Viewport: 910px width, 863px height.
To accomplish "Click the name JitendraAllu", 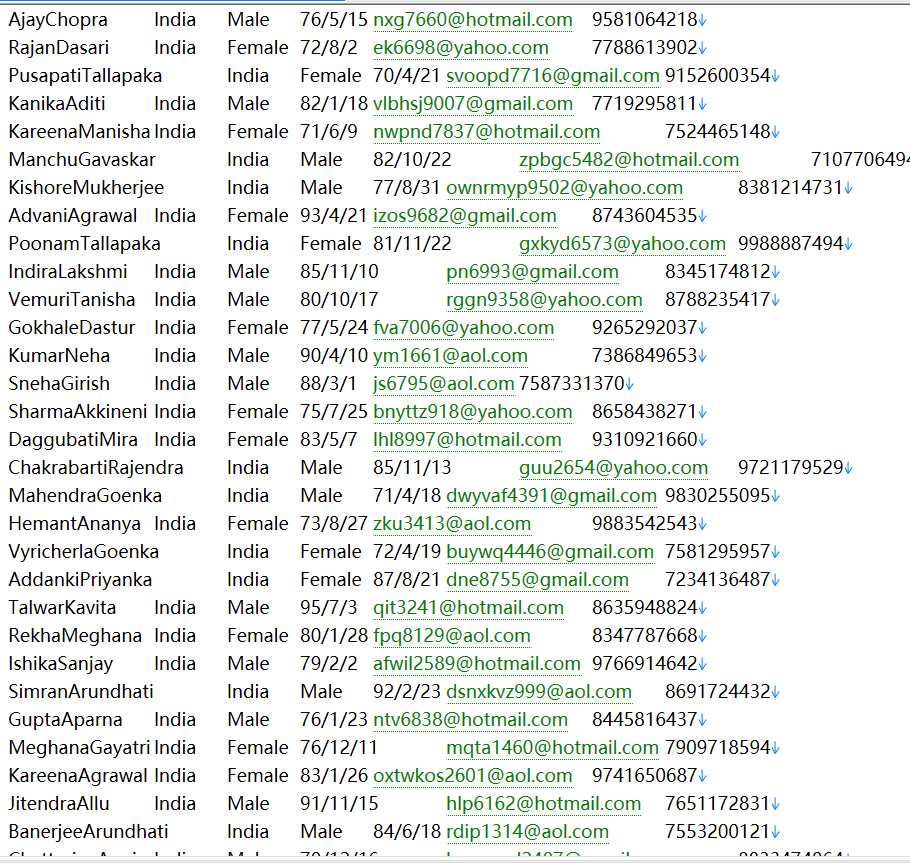I will pyautogui.click(x=59, y=803).
